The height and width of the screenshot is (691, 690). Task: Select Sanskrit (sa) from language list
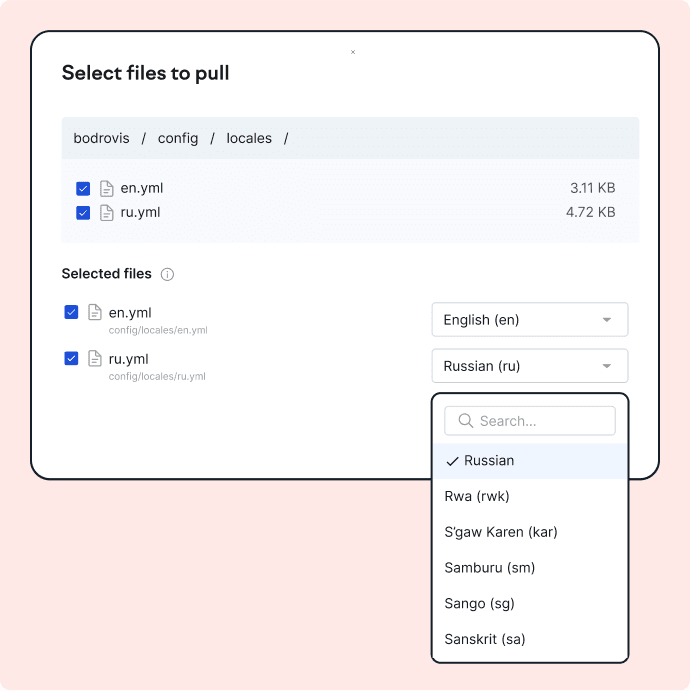click(x=484, y=639)
